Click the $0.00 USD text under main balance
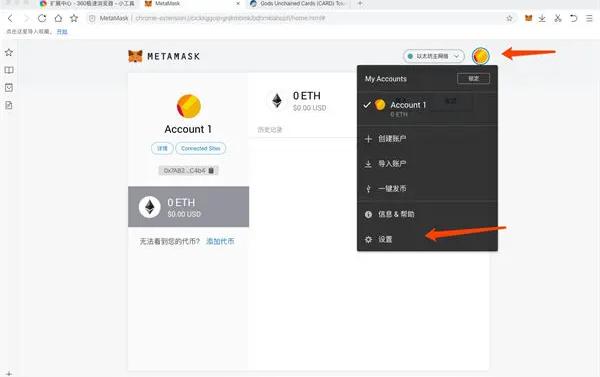Image resolution: width=600 pixels, height=377 pixels. pyautogui.click(x=310, y=108)
